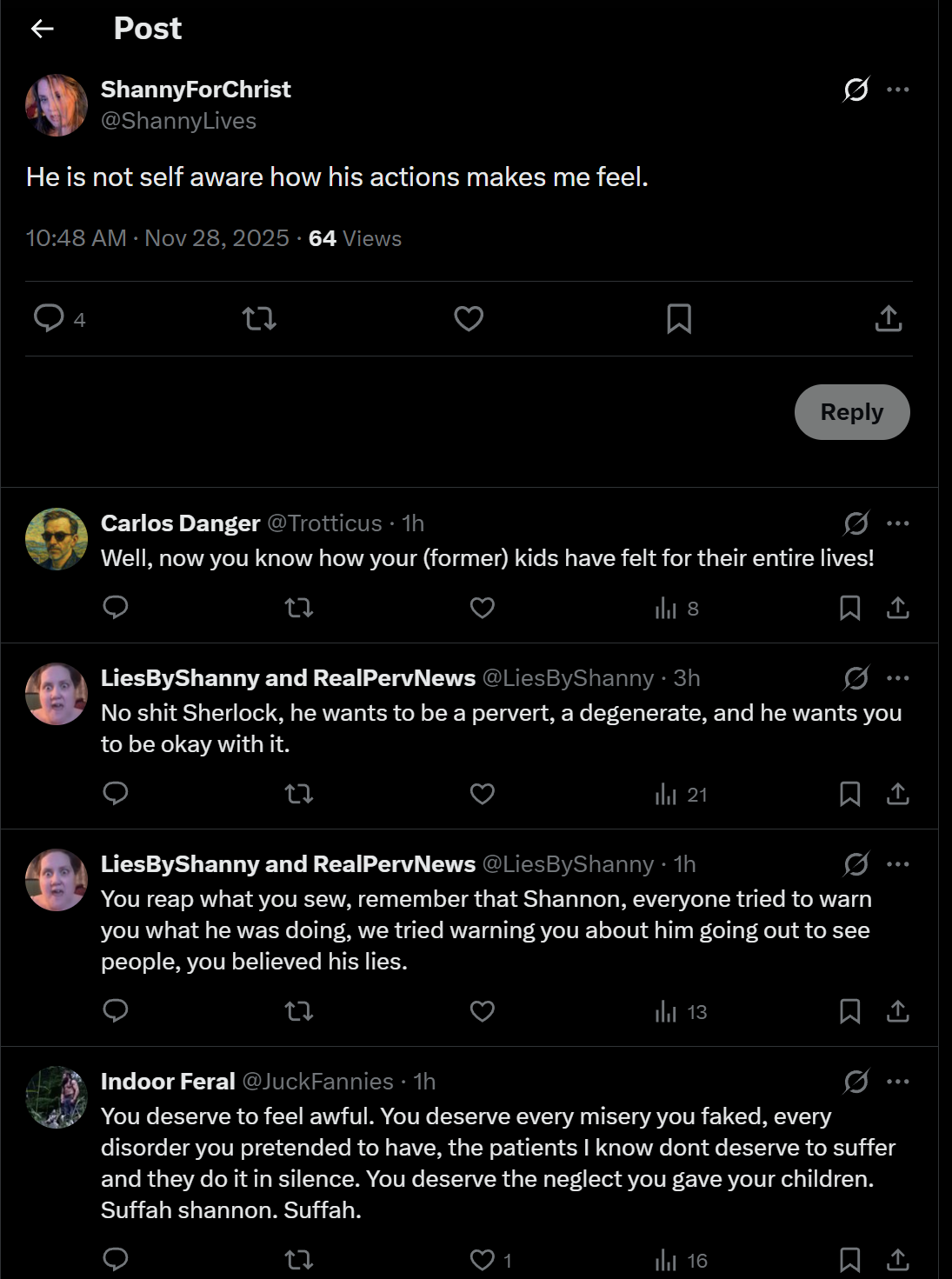
Task: Click the gray Reply button
Action: pos(852,412)
